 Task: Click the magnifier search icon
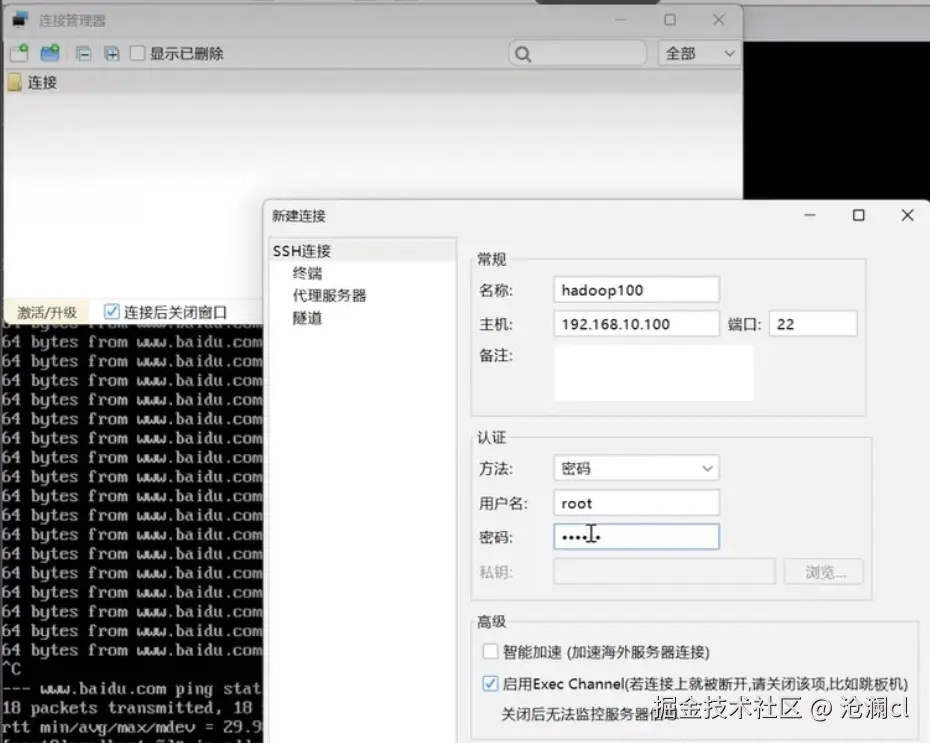coord(523,55)
